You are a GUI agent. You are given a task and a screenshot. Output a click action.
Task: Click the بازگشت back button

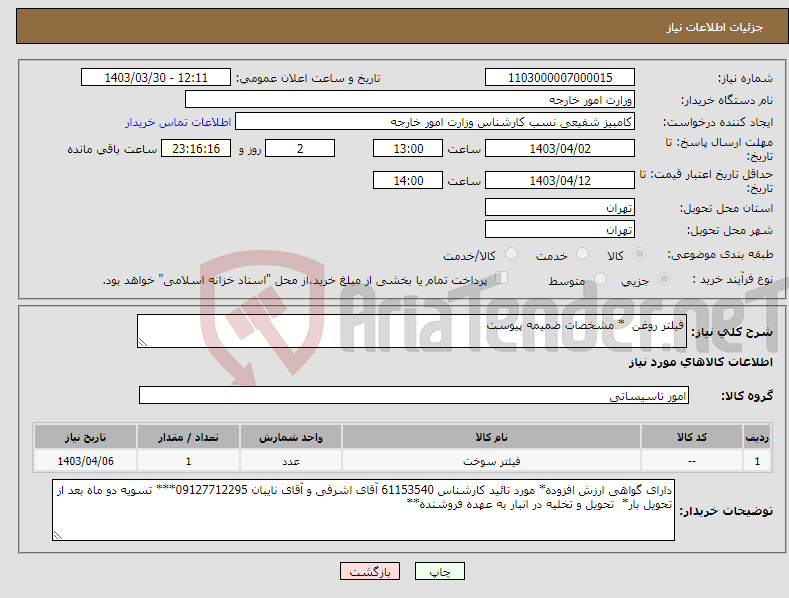(370, 571)
